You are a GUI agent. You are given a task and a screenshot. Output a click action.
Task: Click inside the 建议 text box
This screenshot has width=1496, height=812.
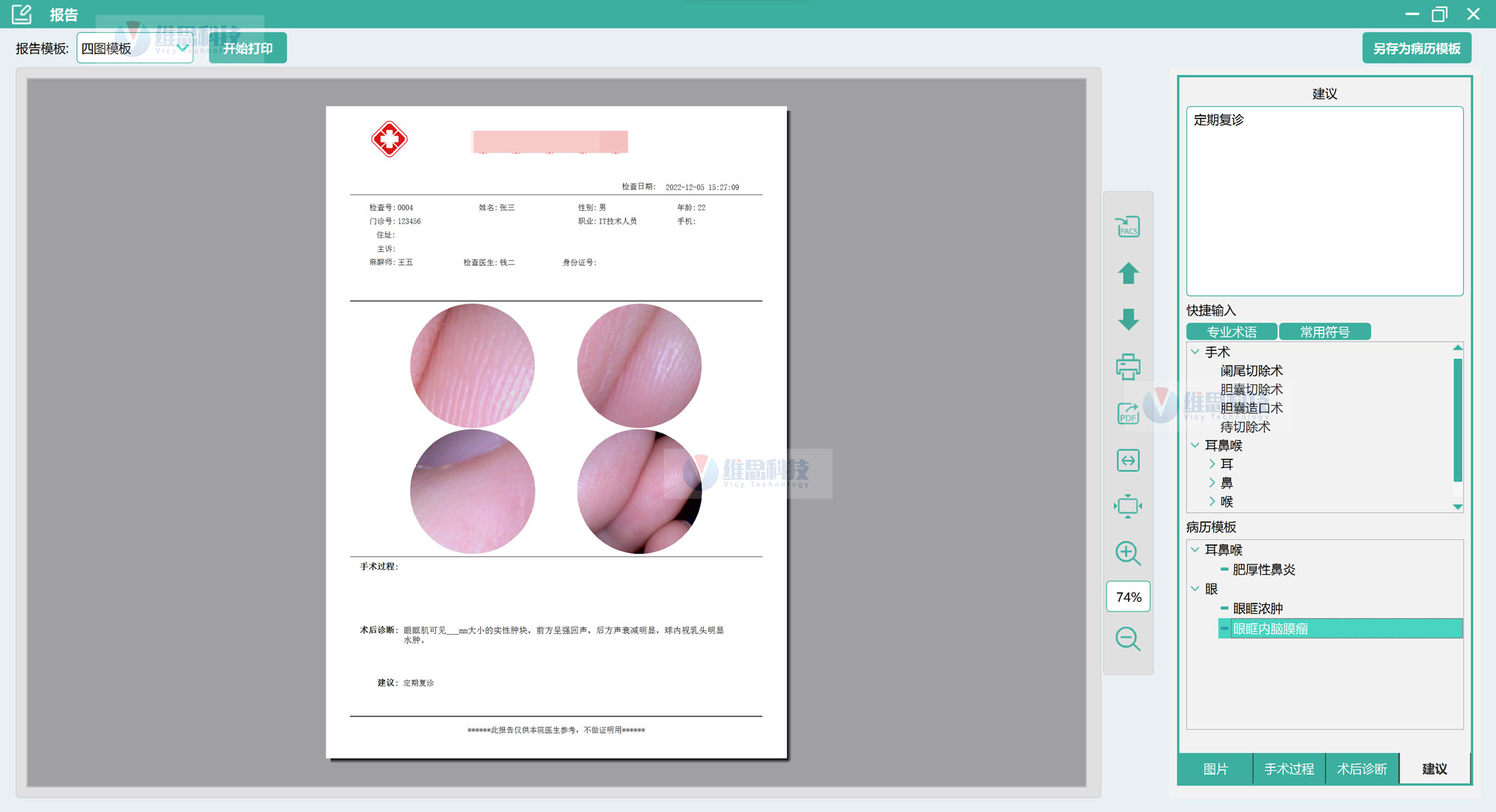1324,202
